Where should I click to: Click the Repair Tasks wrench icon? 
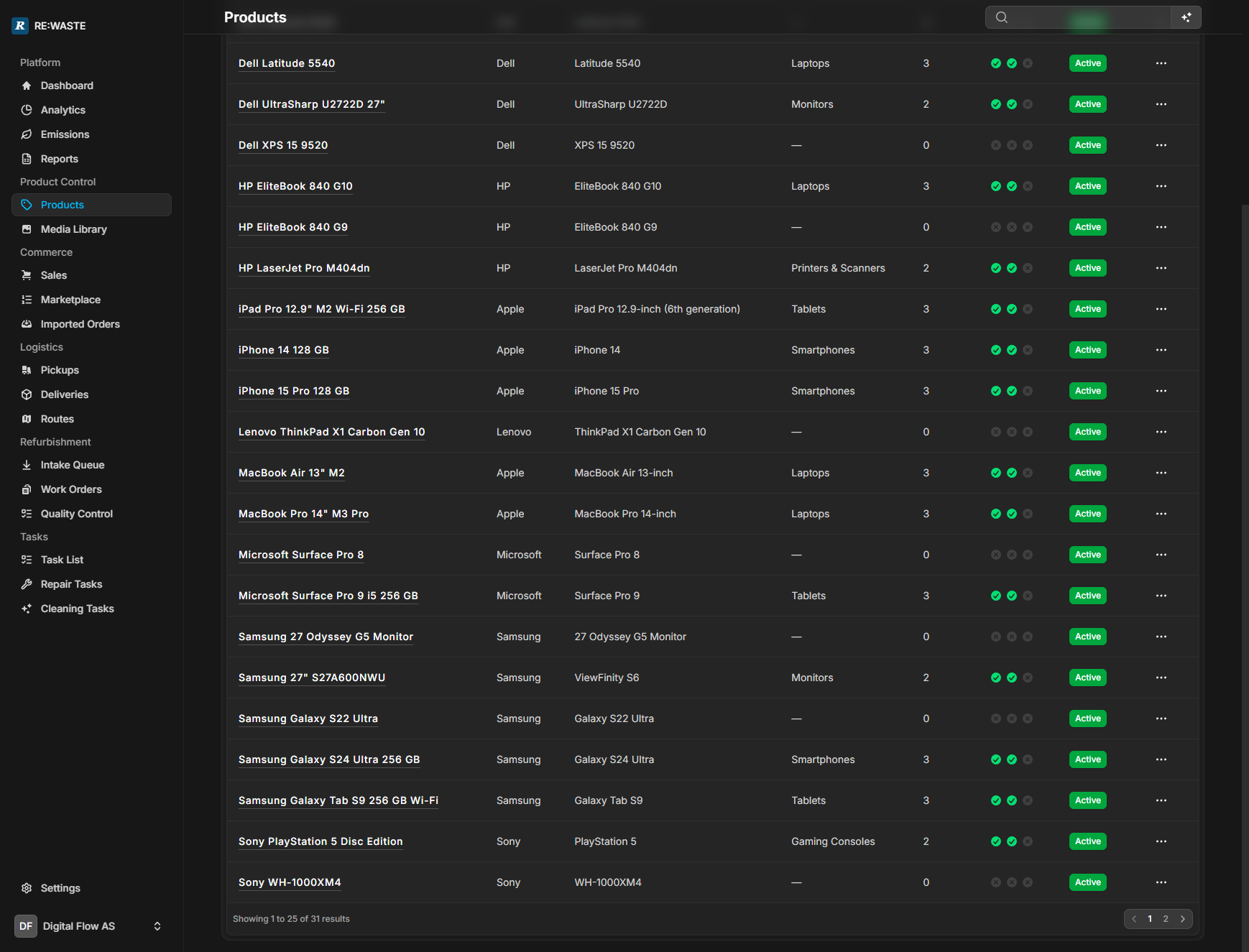tap(27, 584)
